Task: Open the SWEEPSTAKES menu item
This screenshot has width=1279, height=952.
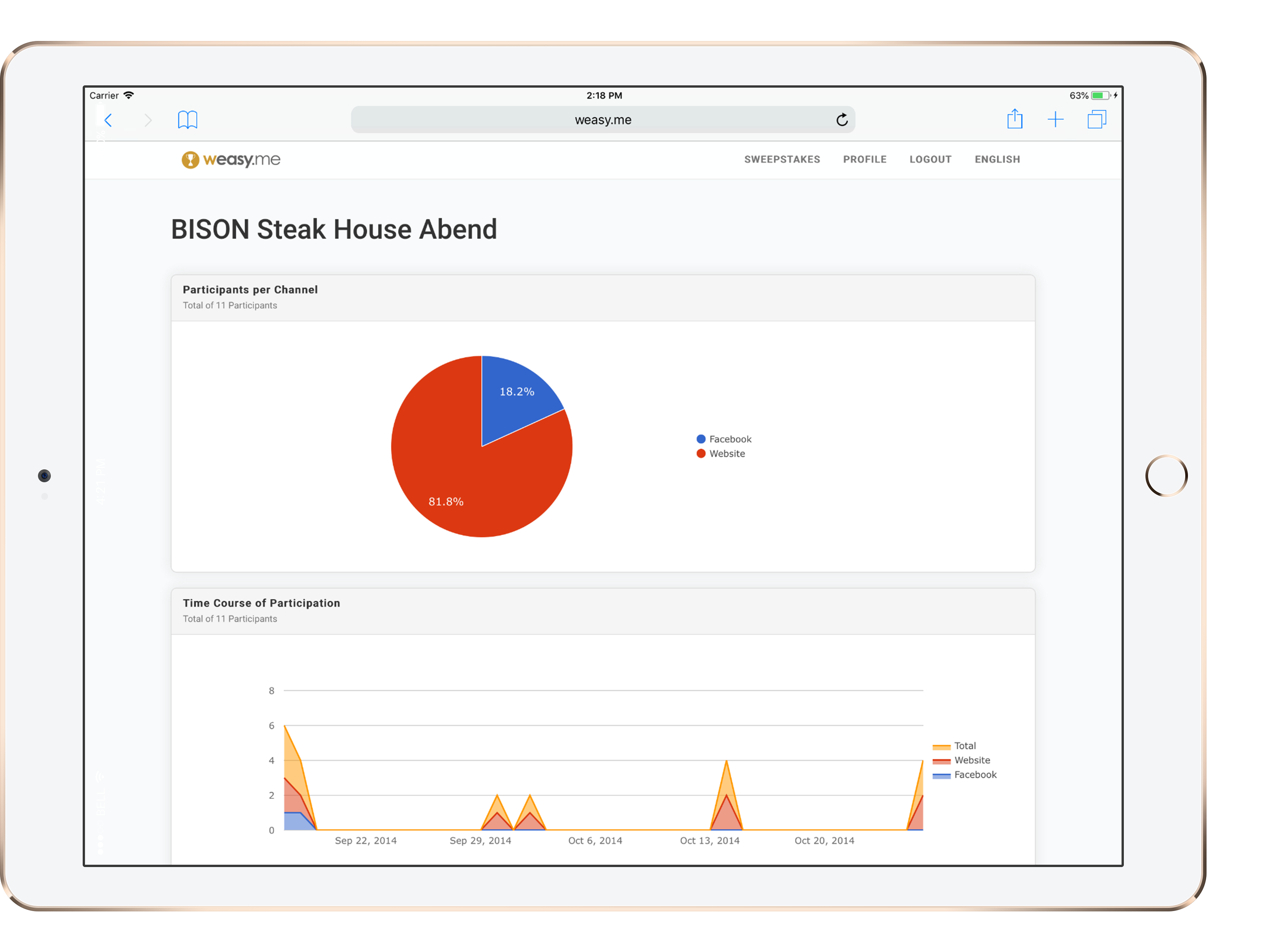Action: point(782,160)
